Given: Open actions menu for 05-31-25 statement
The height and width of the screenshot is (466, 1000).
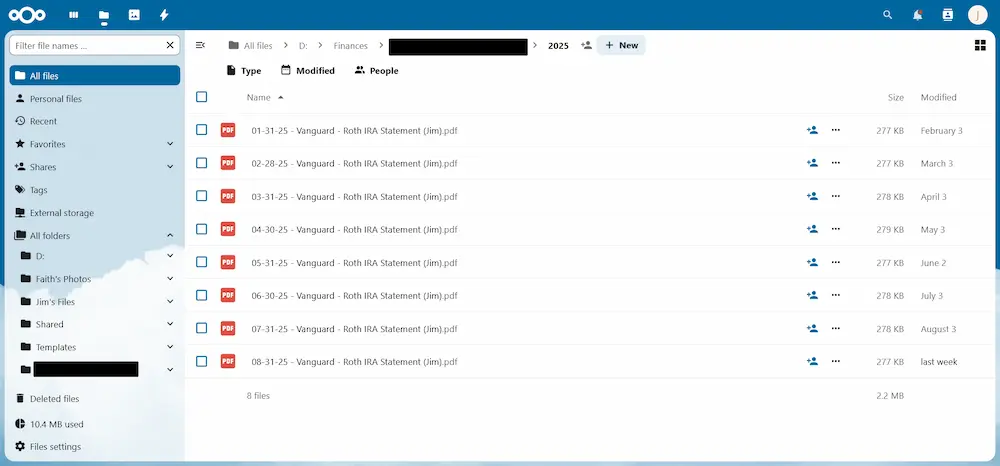Looking at the screenshot, I should coord(835,262).
